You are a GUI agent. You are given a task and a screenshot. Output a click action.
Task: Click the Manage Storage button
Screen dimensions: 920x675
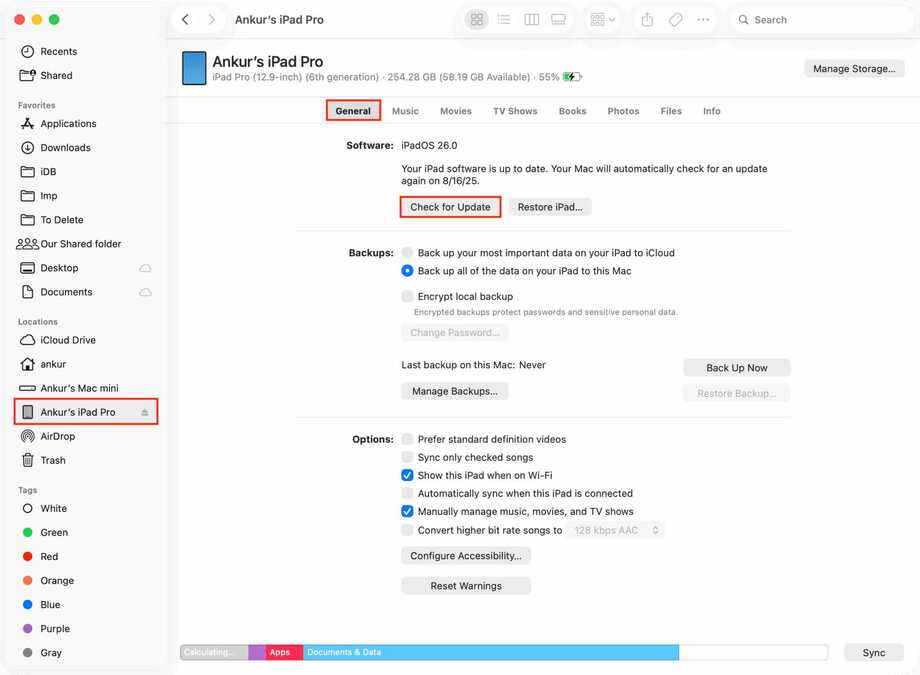click(x=853, y=69)
